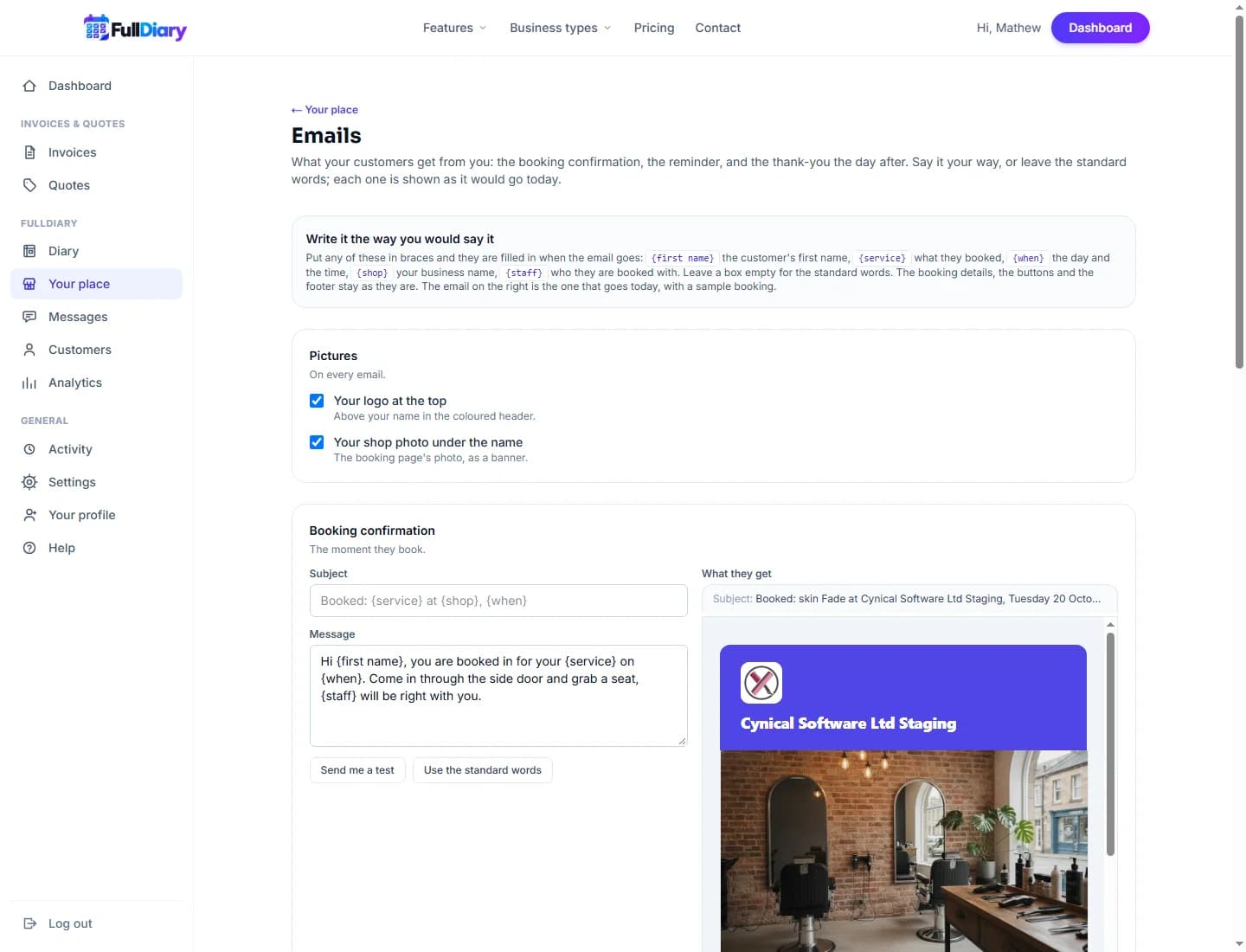Click the Customers person icon

(29, 350)
